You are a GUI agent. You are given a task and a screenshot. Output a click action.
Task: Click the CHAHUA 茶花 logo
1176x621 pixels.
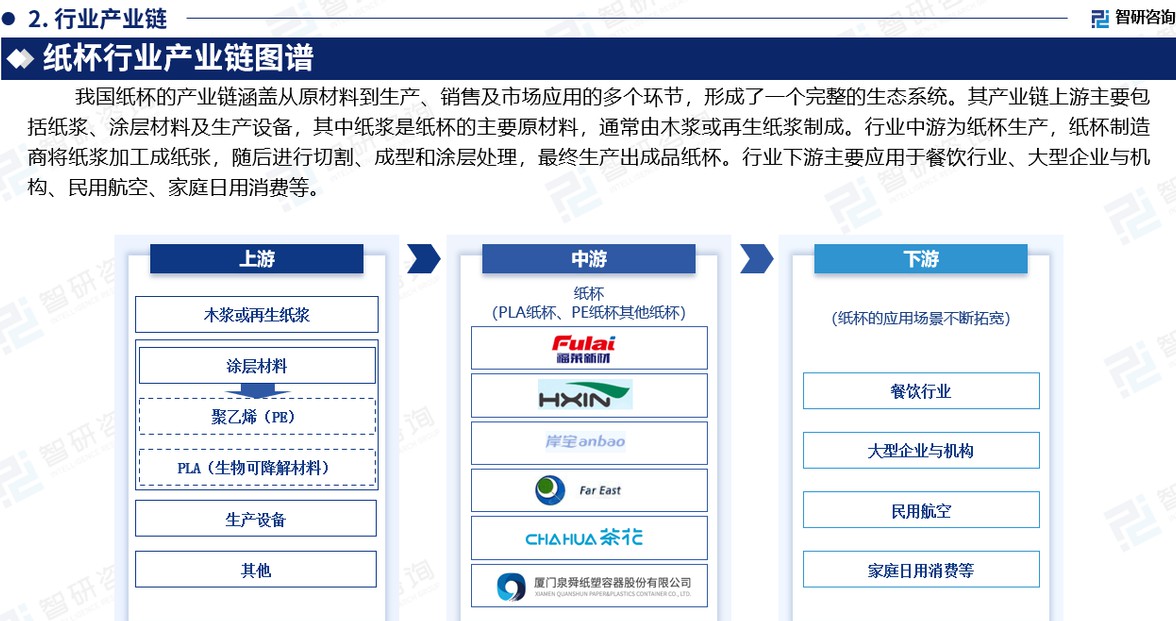pyautogui.click(x=584, y=538)
